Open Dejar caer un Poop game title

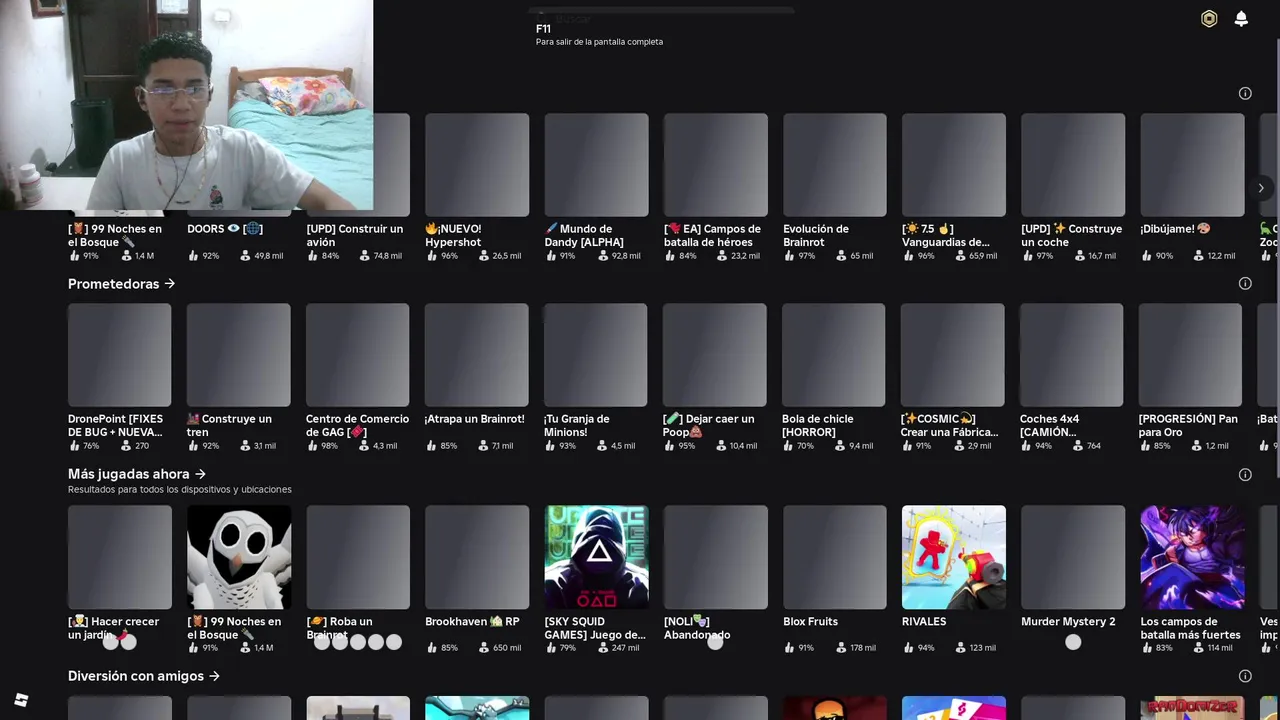pyautogui.click(x=708, y=425)
